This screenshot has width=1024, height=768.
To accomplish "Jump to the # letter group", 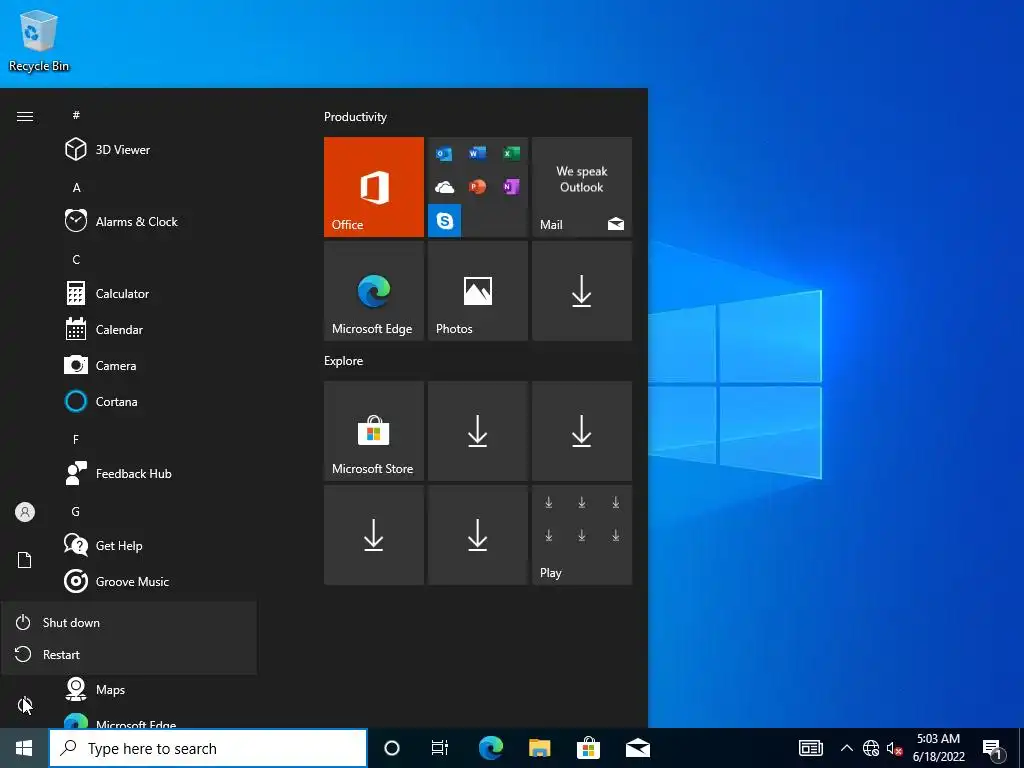I will tap(76, 115).
